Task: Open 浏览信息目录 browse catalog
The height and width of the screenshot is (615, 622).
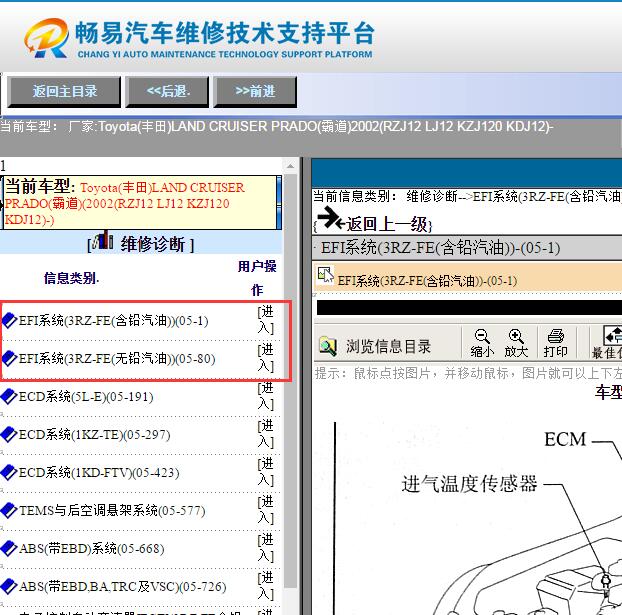Action: [x=375, y=346]
